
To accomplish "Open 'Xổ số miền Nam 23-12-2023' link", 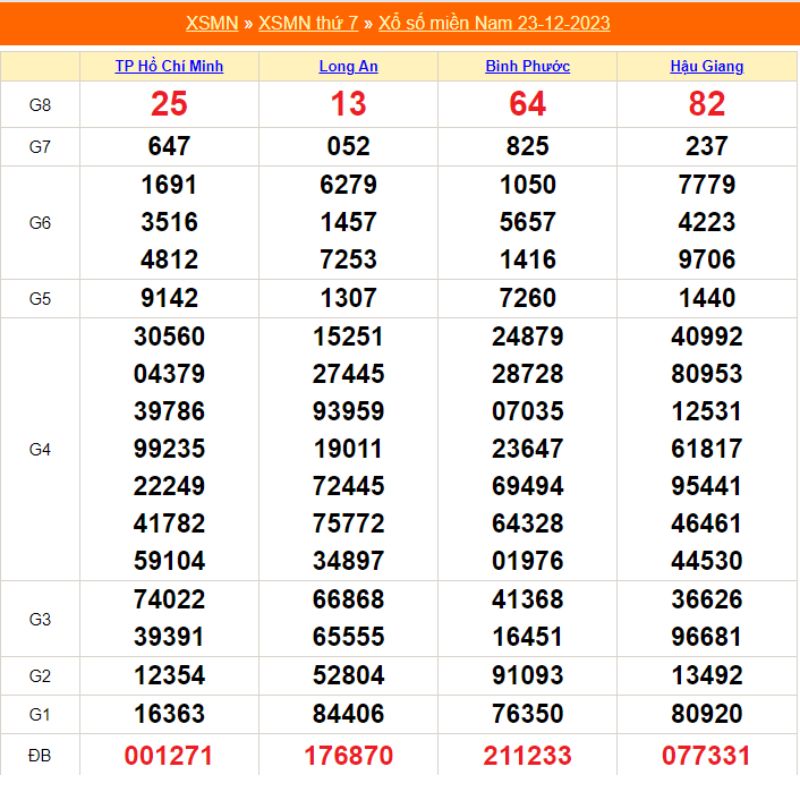I will click(494, 23).
